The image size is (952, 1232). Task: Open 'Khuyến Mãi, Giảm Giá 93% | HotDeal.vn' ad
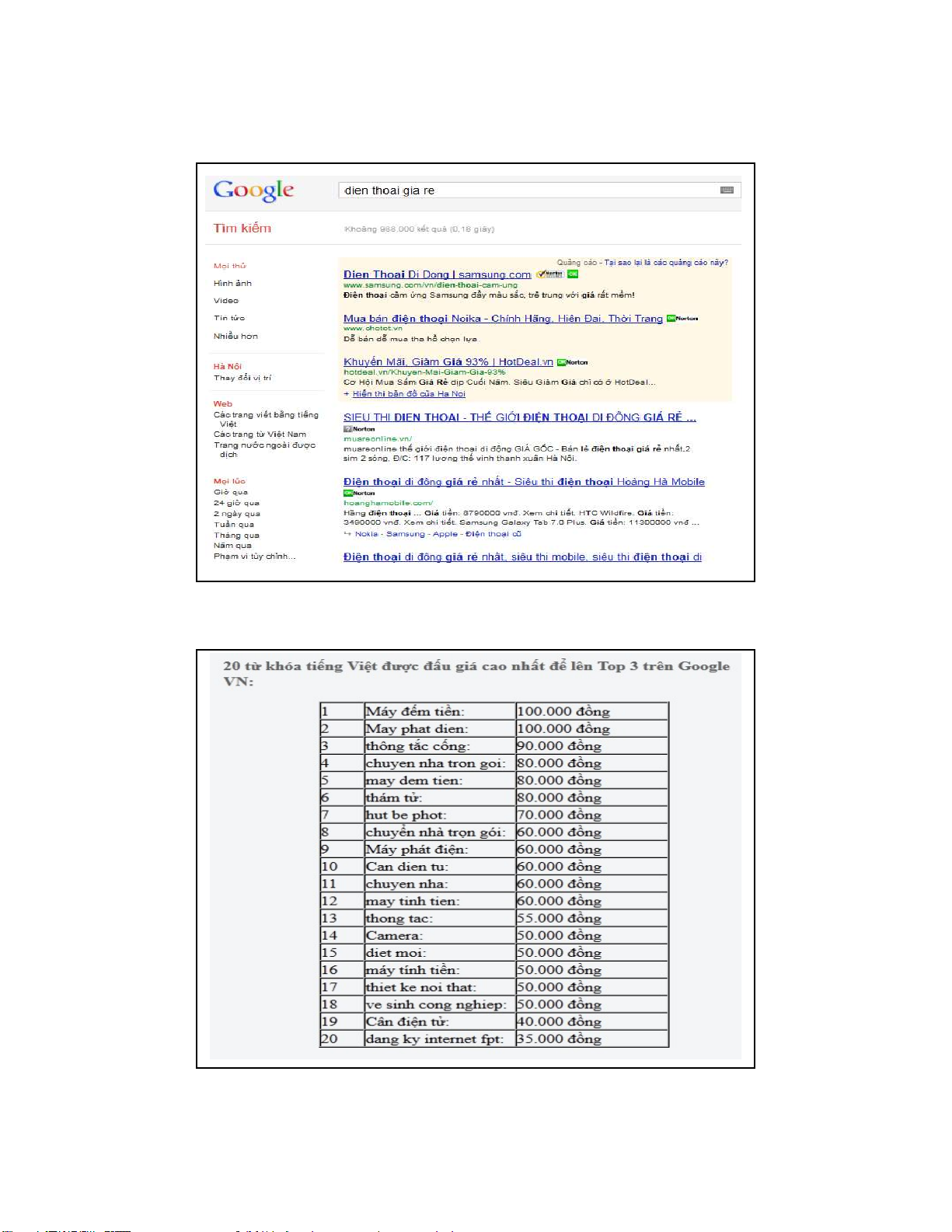pyautogui.click(x=448, y=362)
